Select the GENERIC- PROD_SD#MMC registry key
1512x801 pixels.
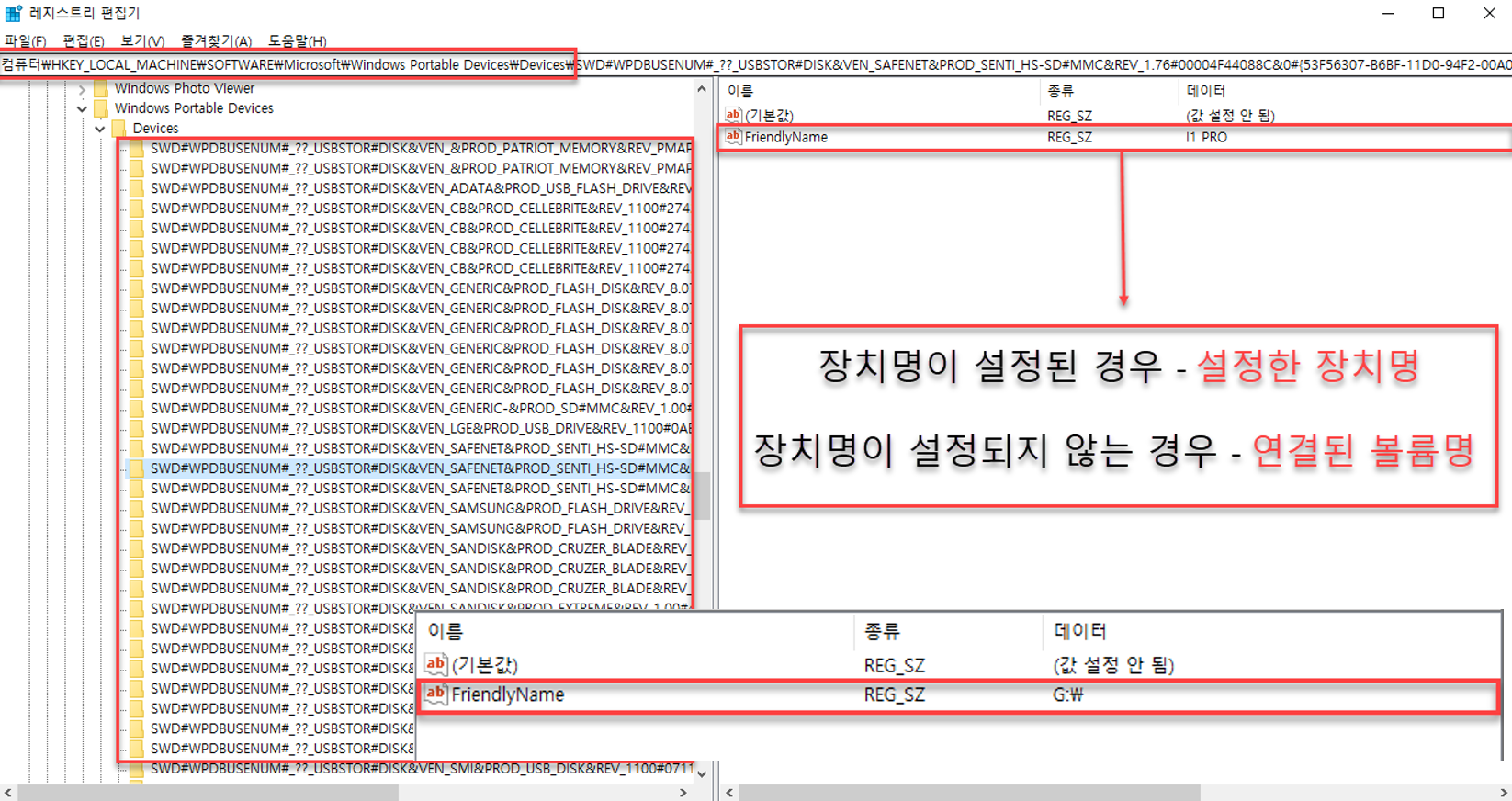click(x=421, y=408)
